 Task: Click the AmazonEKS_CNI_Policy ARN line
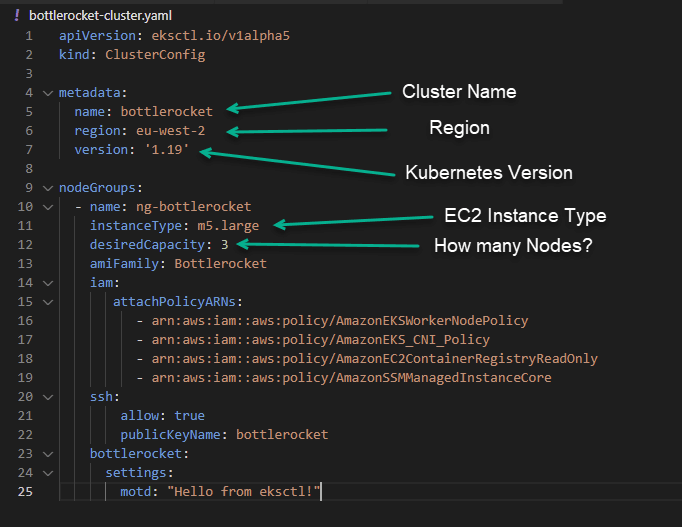point(321,340)
